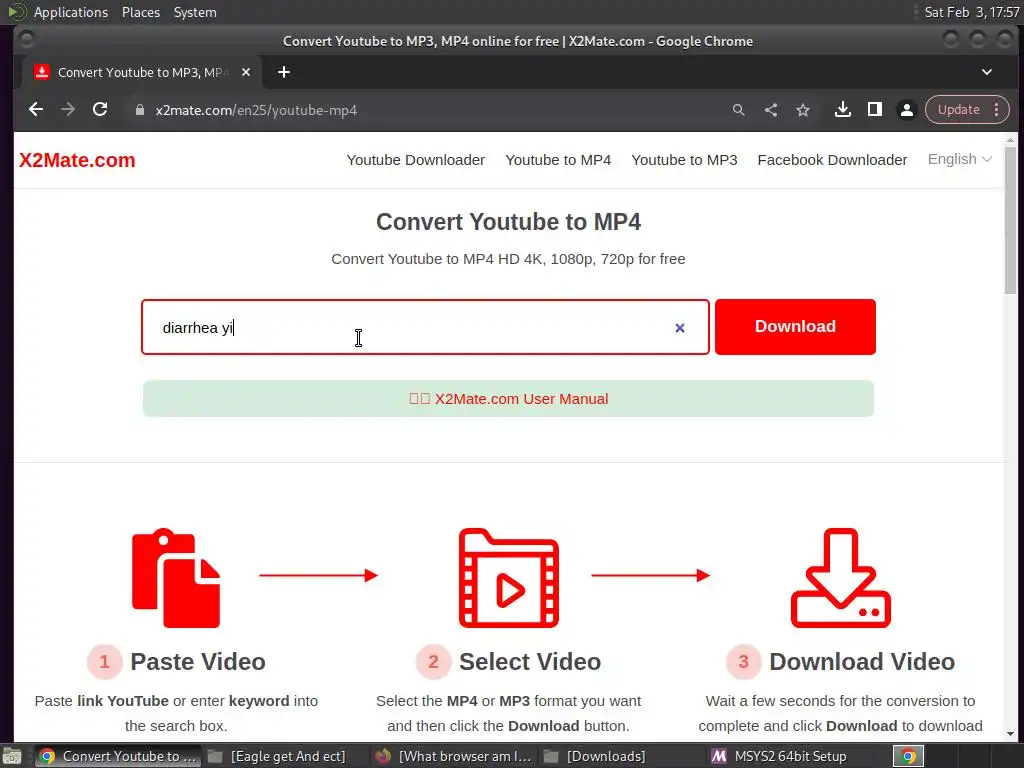1024x768 pixels.
Task: Click the page vertical scrollbar thumb
Action: coord(1010,220)
